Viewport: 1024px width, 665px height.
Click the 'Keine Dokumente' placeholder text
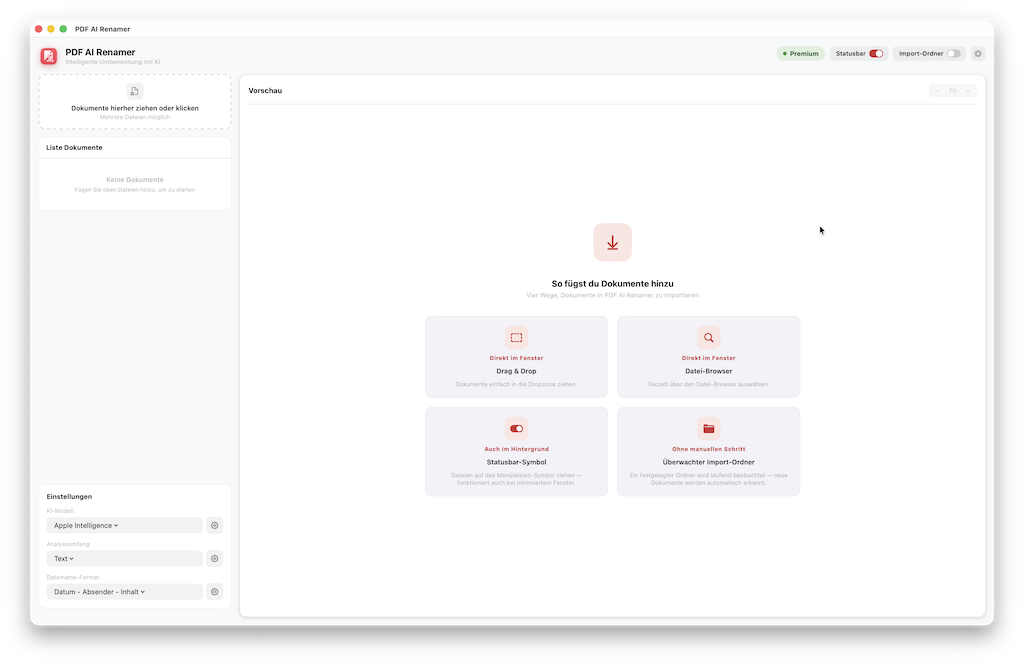[135, 180]
